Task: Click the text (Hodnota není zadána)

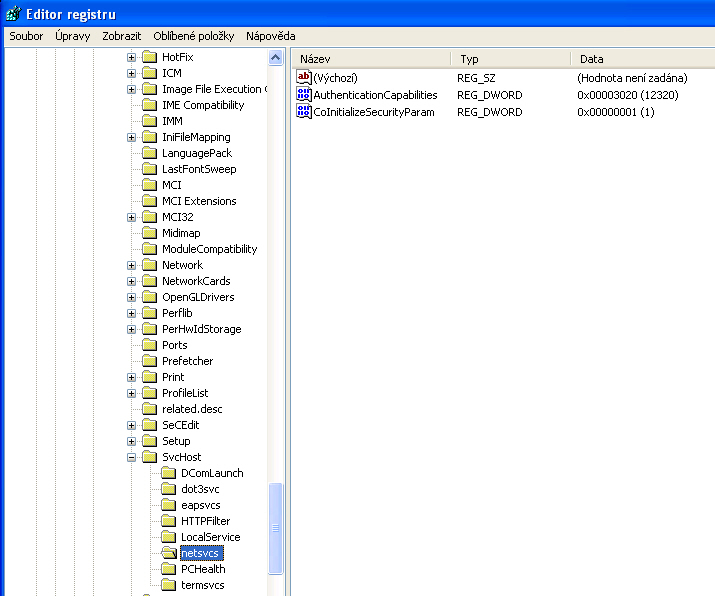Action: pos(632,78)
